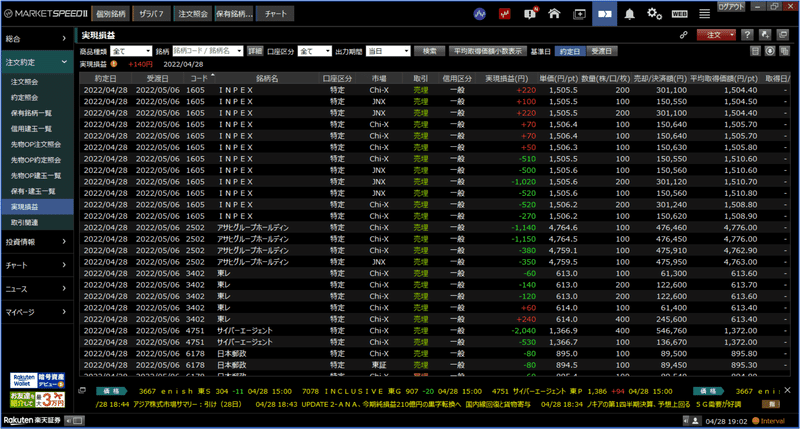Click the brown news label icon at ticker end

771,404
